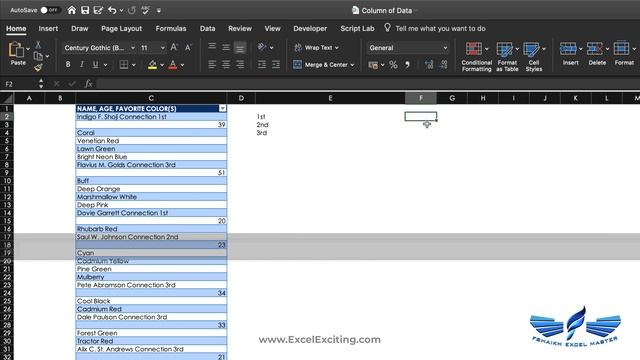The image size is (640, 360).
Task: Click the Wrap Text button
Action: [x=316, y=48]
